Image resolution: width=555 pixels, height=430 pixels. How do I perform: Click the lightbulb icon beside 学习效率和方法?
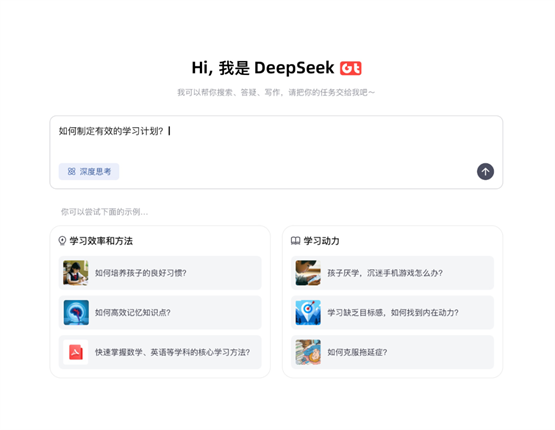pyautogui.click(x=62, y=241)
